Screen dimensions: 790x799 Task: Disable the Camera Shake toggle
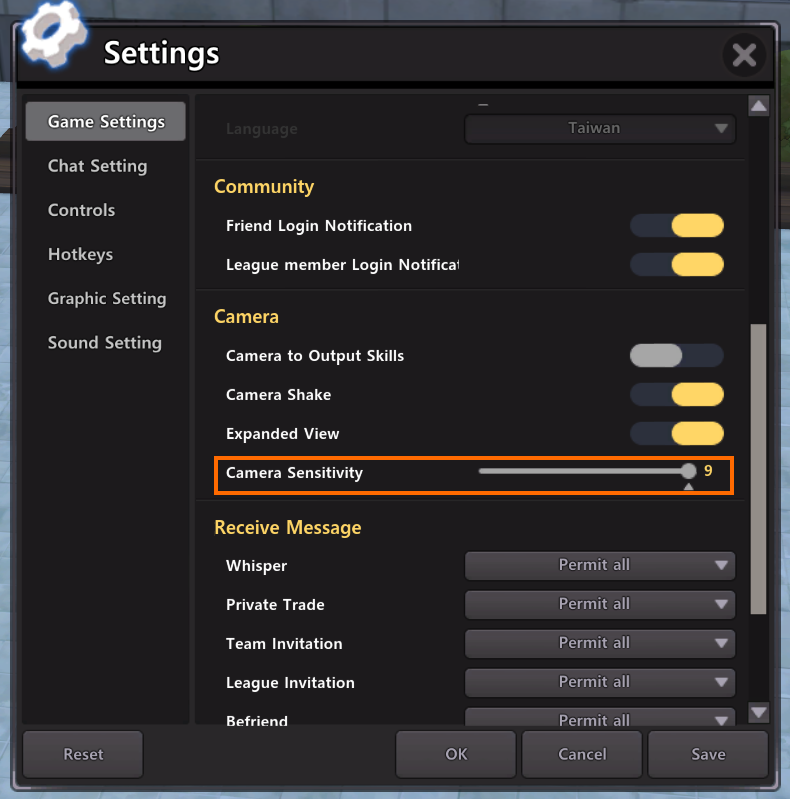tap(677, 395)
